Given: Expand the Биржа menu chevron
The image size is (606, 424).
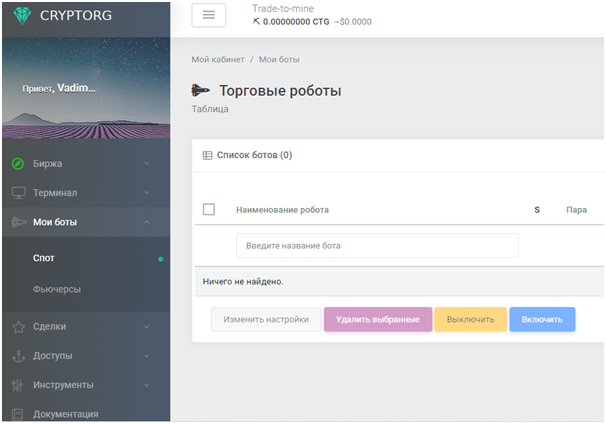Looking at the screenshot, I should (x=146, y=163).
